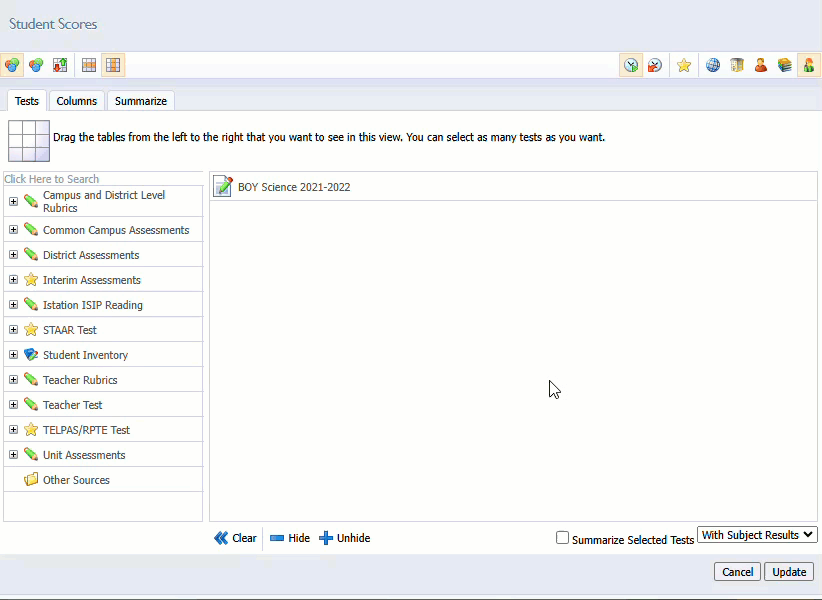Expand Student Inventory node
Viewport: 822px width, 600px height.
[x=14, y=355]
